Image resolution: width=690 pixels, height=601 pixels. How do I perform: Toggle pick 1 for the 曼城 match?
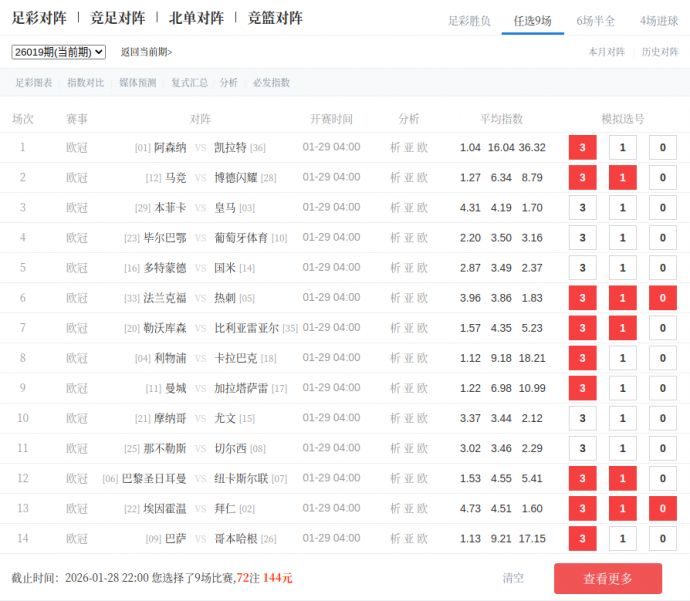622,388
